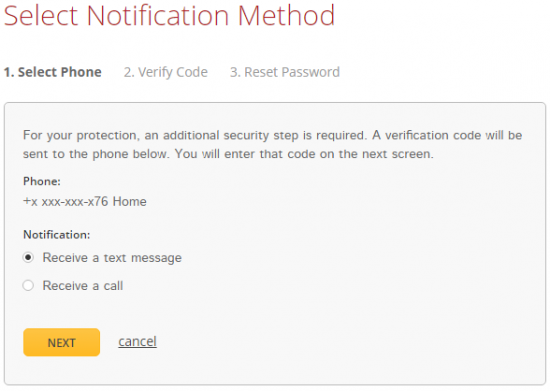Click the 'Phone:' field label
This screenshot has height=391, width=550.
(x=42, y=181)
